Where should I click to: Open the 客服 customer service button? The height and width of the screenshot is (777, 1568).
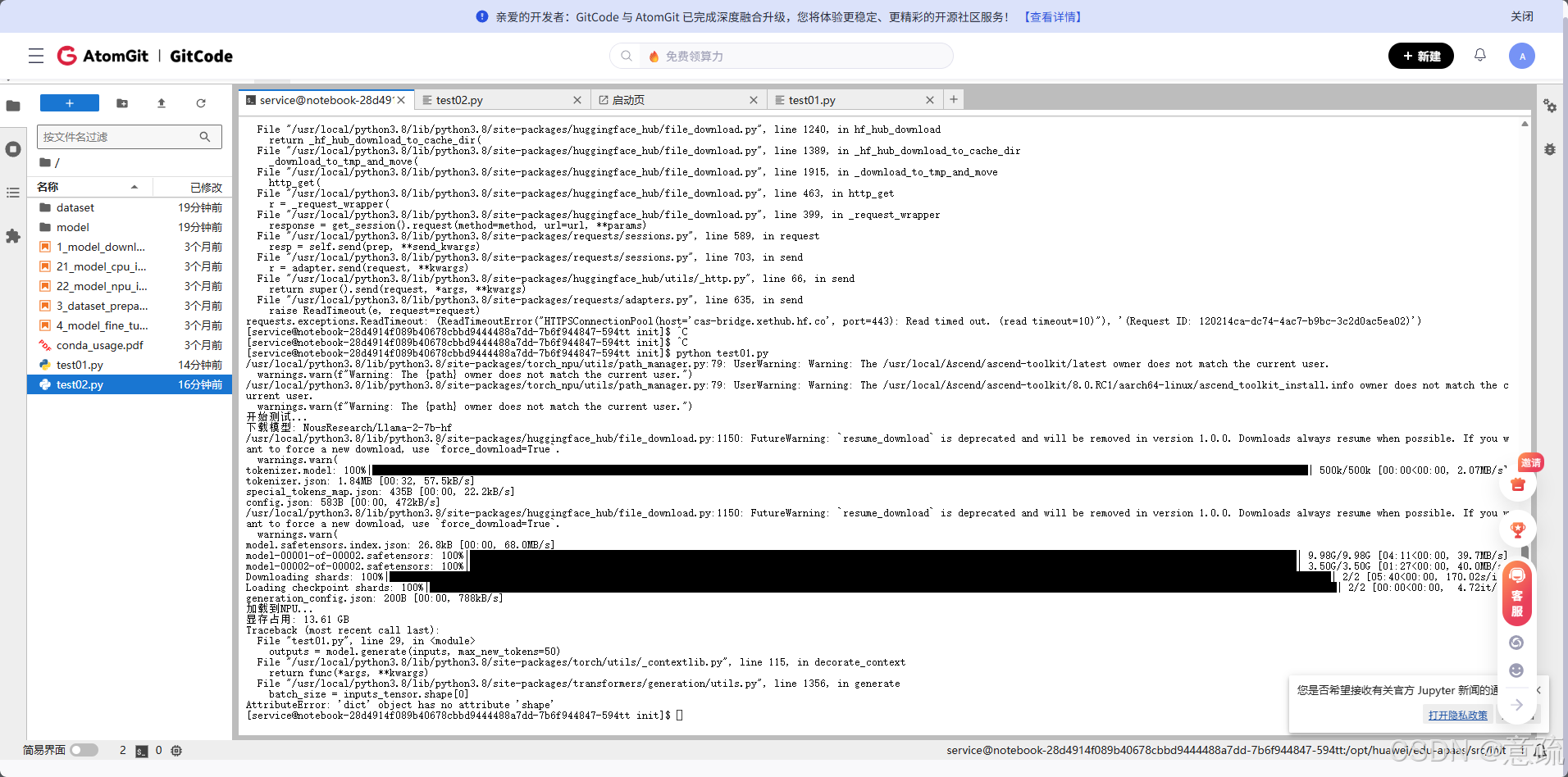click(1517, 594)
